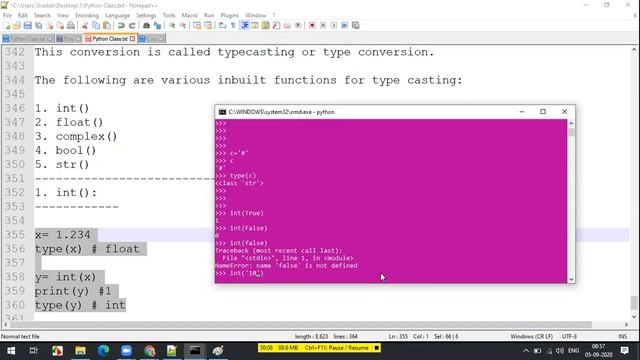Click the Zoom In icon
The width and height of the screenshot is (640, 360).
(x=172, y=26)
